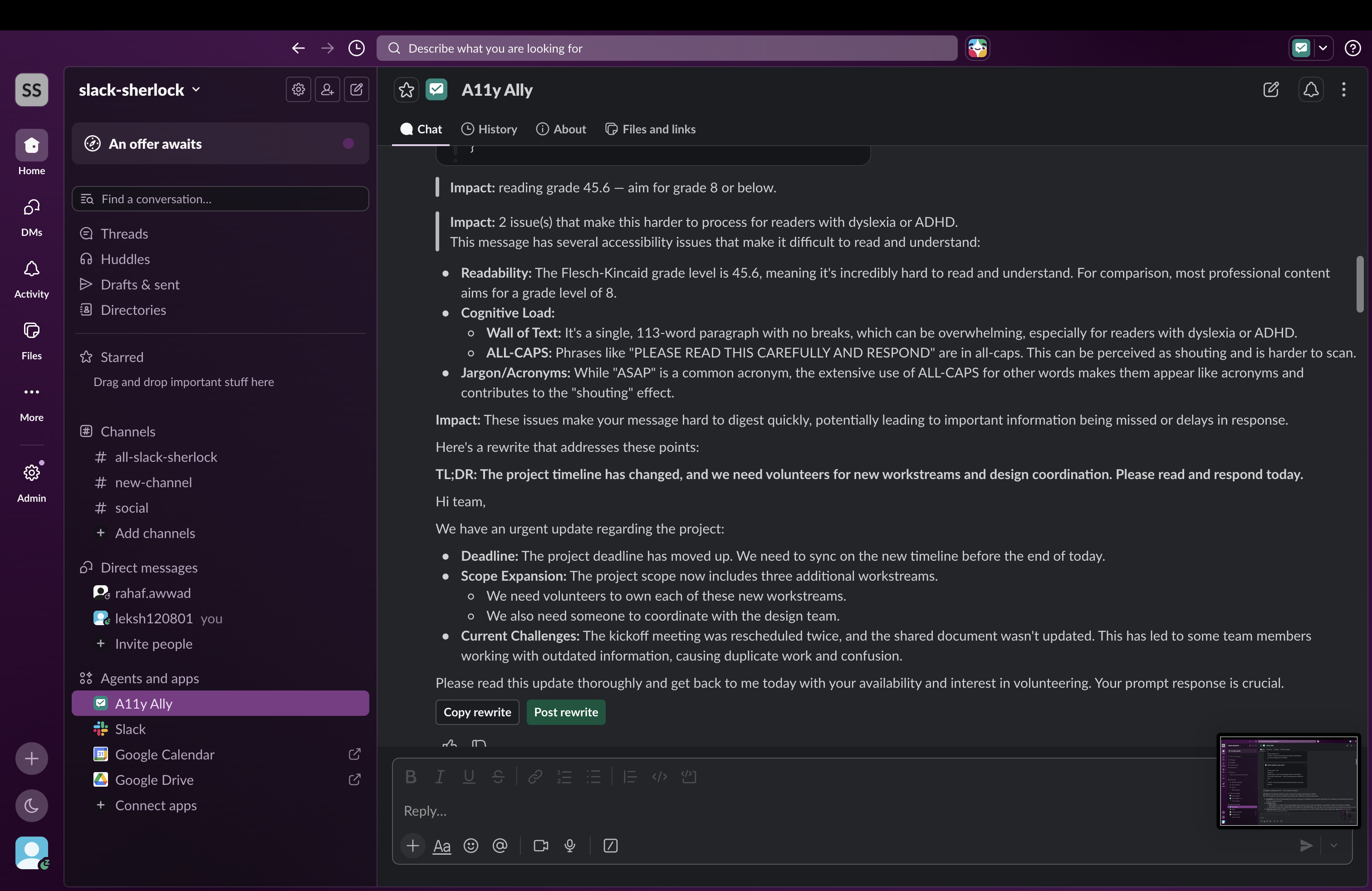1372x891 pixels.
Task: Open recent history clock icon
Action: (x=356, y=49)
